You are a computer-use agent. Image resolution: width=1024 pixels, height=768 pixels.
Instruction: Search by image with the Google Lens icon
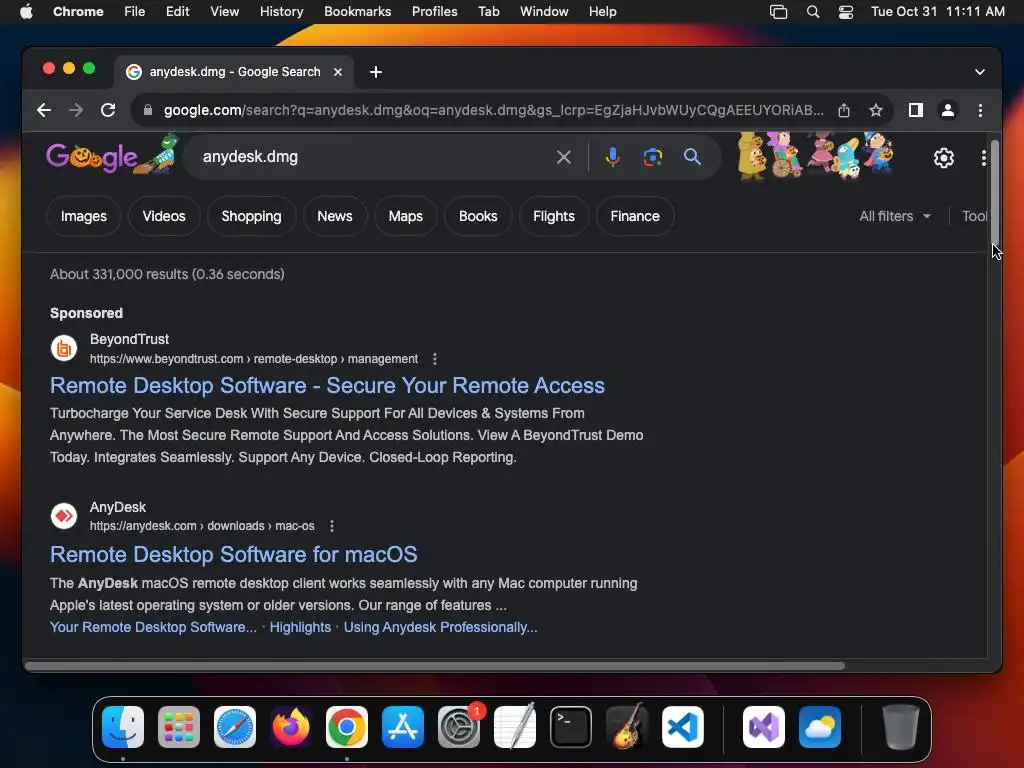652,157
